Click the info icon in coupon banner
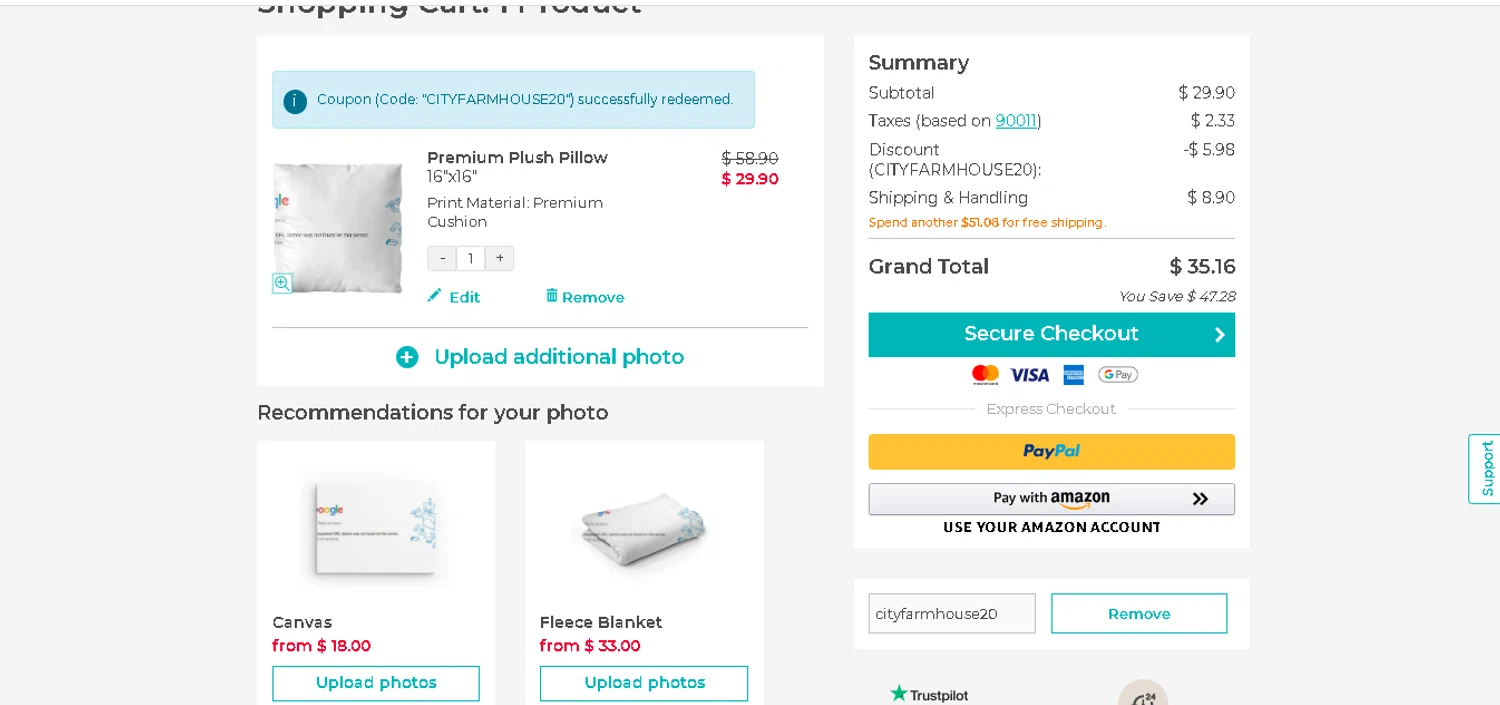 (x=295, y=101)
